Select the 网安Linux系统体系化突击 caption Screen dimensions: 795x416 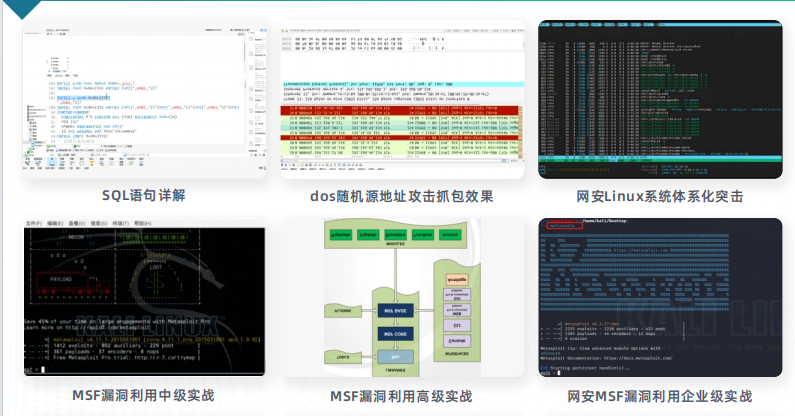pyautogui.click(x=660, y=196)
